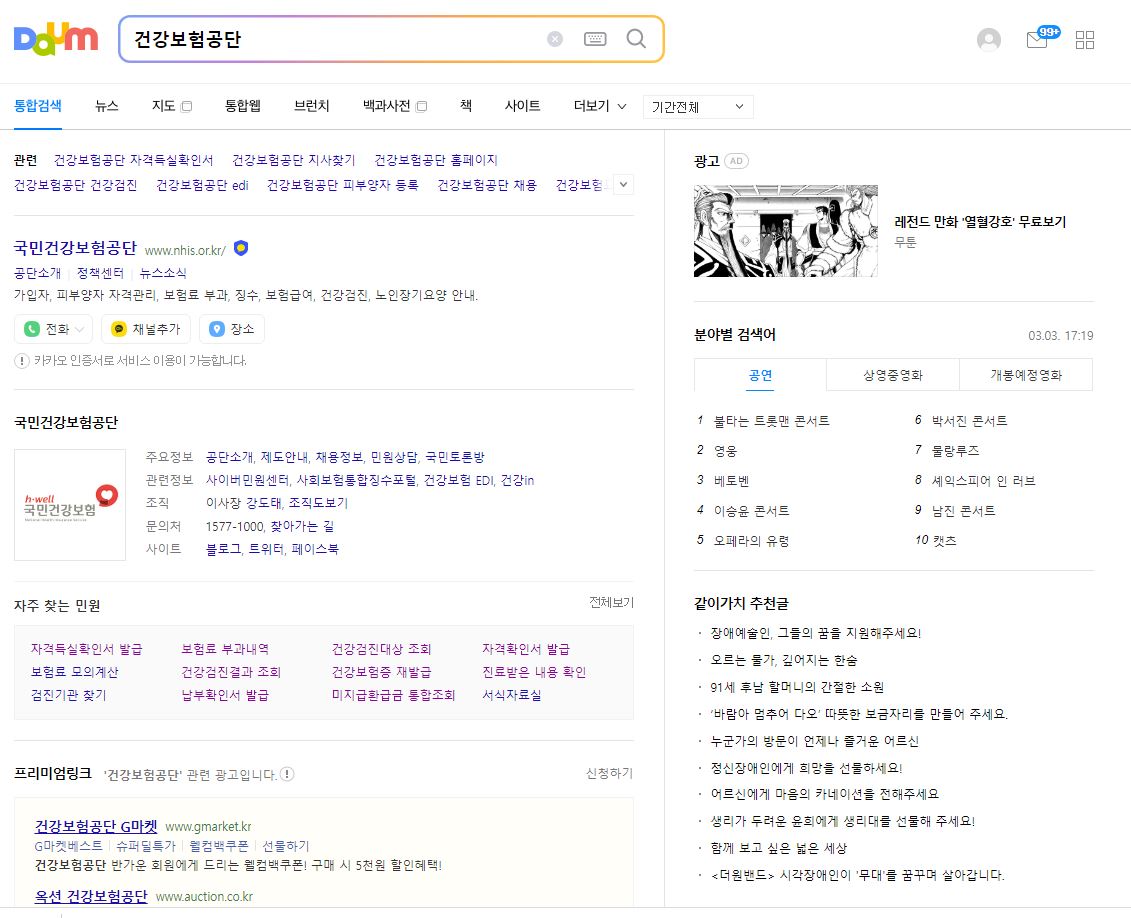Viewport: 1131px width, 918px height.
Task: Open 슈퍼딜특가 link under G마켓 ad
Action: click(x=146, y=845)
